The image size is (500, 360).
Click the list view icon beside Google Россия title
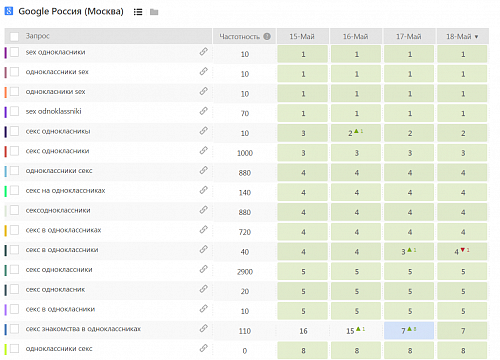click(x=138, y=12)
